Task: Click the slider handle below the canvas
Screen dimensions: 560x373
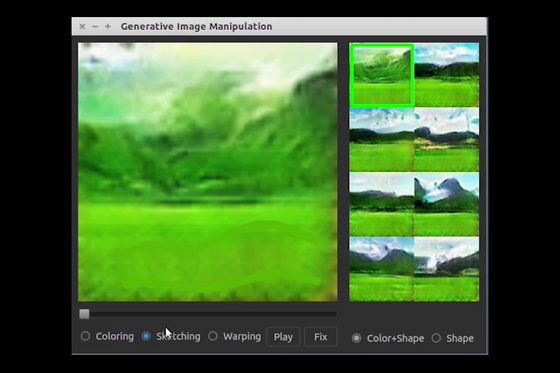Action: (x=84, y=314)
